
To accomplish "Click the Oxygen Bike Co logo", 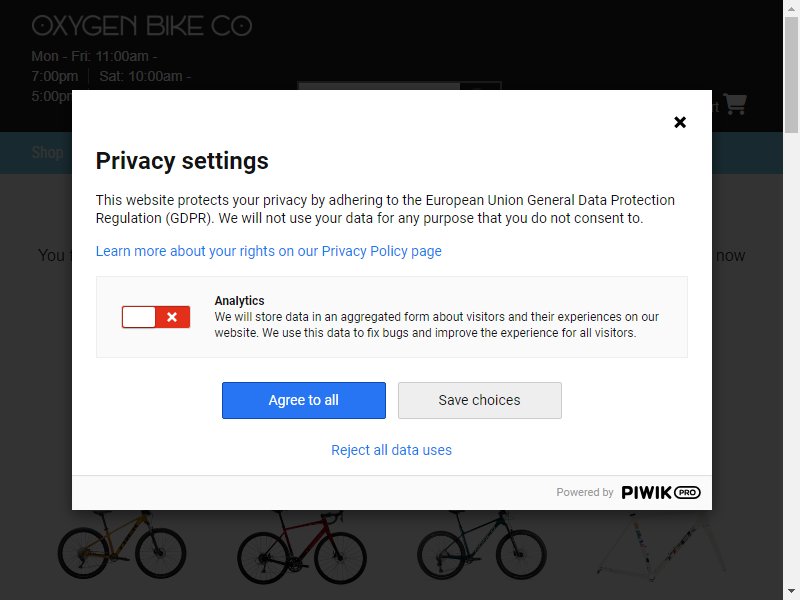I will point(142,26).
